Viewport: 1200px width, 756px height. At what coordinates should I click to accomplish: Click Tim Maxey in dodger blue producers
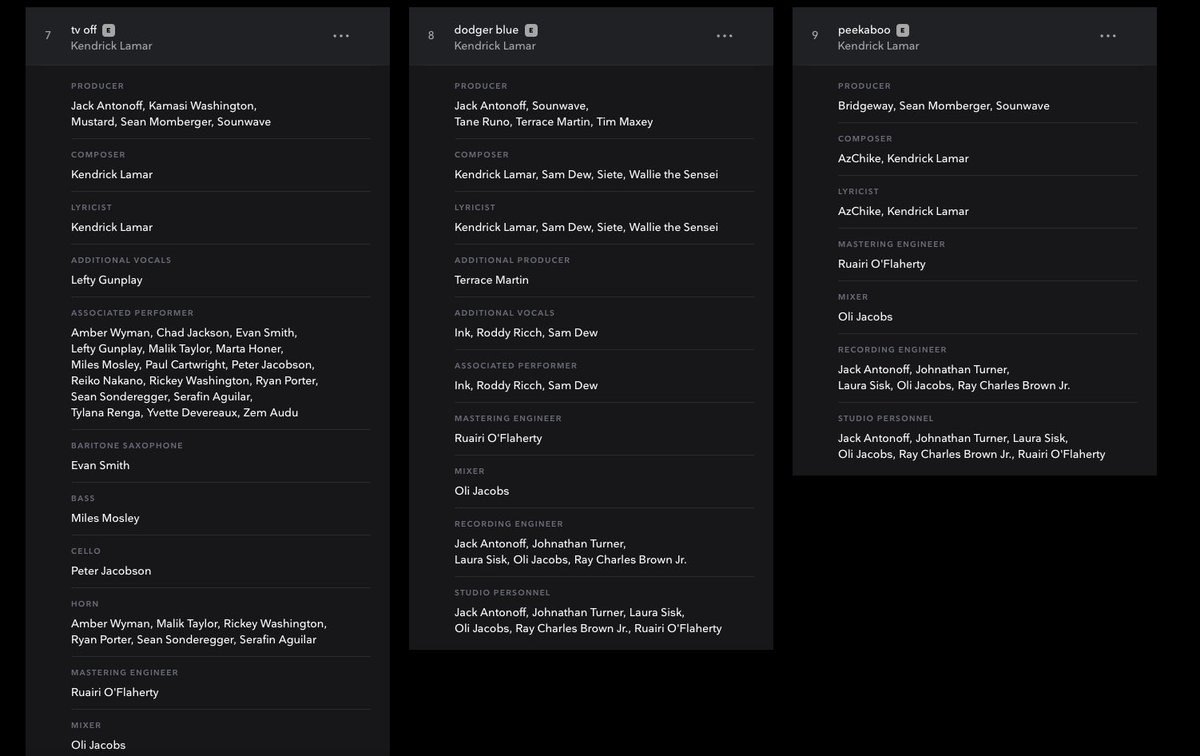[x=625, y=122]
